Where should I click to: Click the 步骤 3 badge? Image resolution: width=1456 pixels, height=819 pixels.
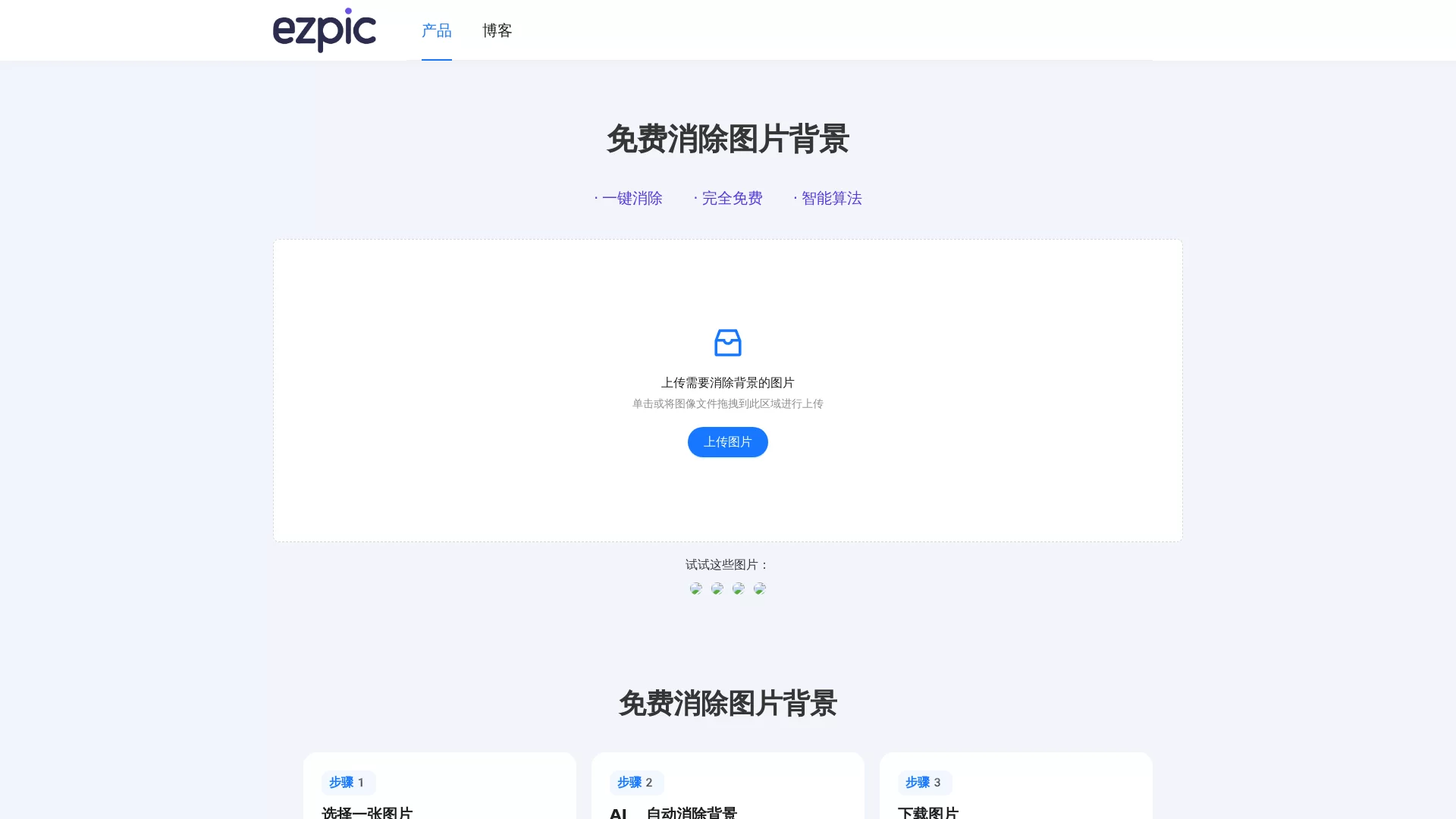[x=924, y=783]
